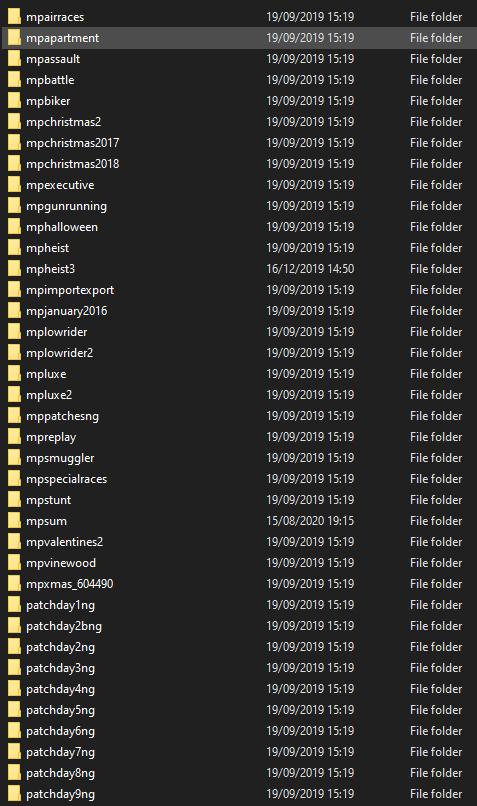Select the mpluxe2 folder icon
The height and width of the screenshot is (806, 477).
point(14,395)
